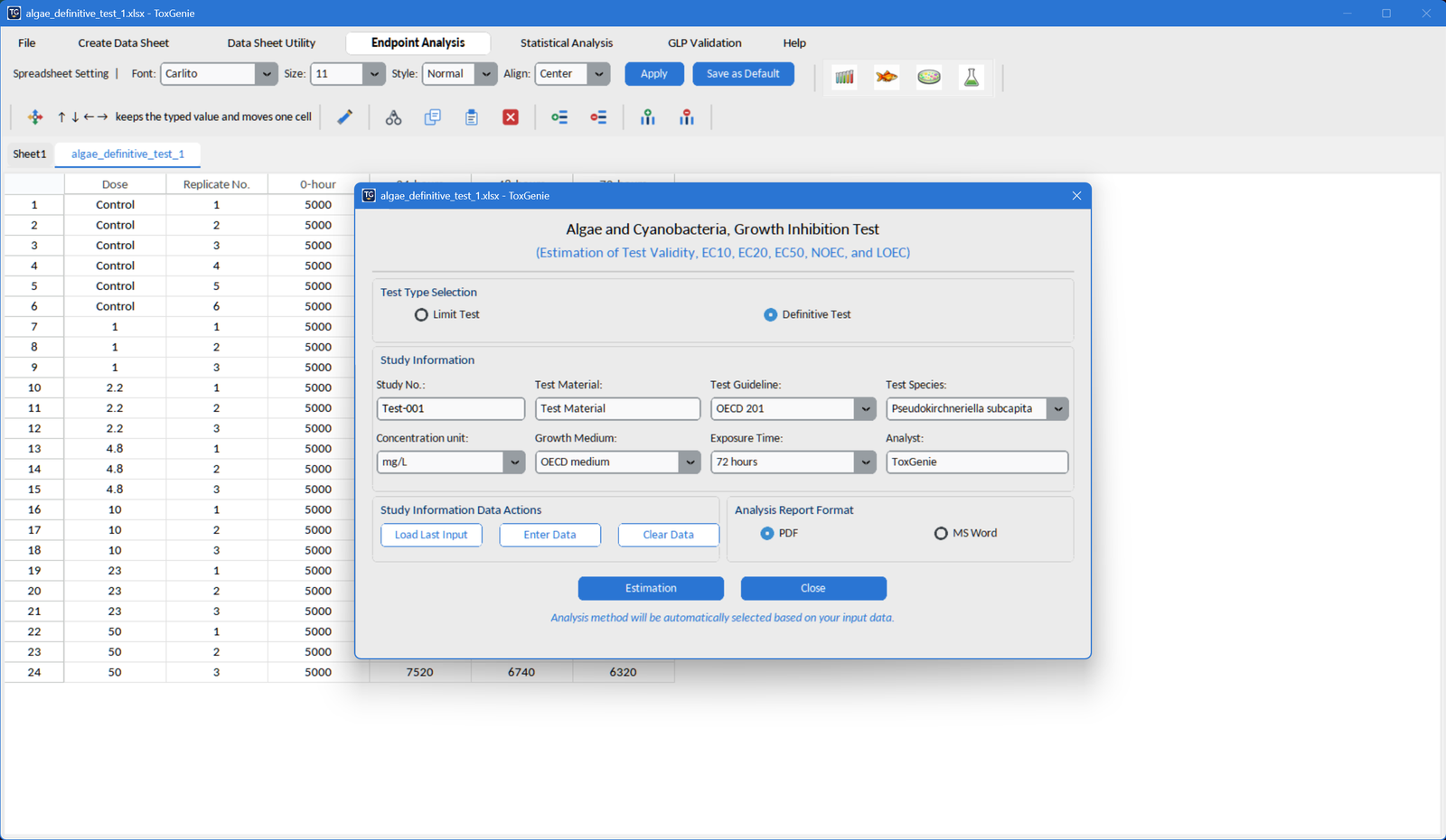The width and height of the screenshot is (1446, 840).
Task: Click the Study No. input field
Action: (x=450, y=408)
